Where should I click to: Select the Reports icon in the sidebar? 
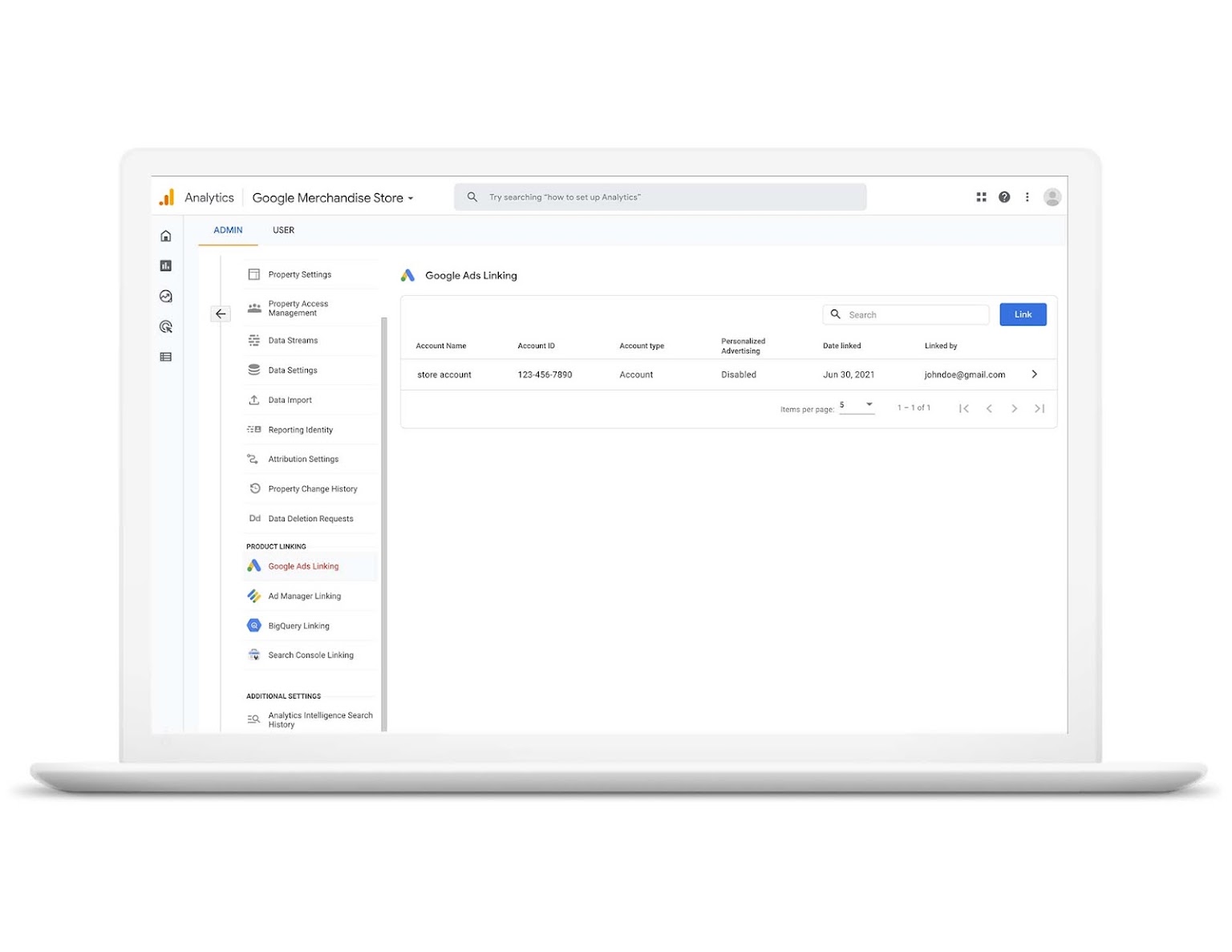coord(165,265)
